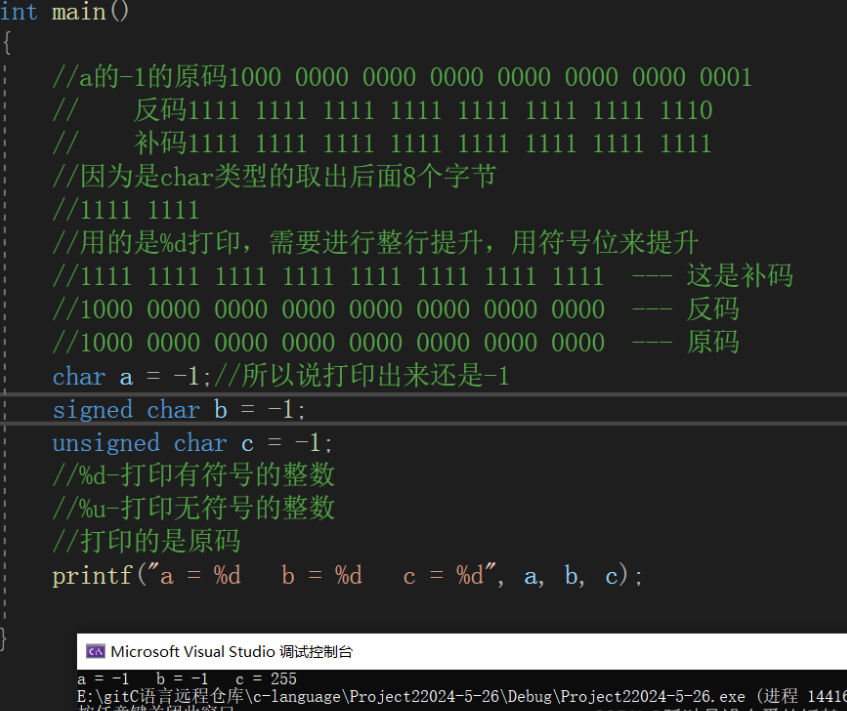Click the comment line beginning with '补码1111'
Image resolution: width=847 pixels, height=711 pixels.
381,143
